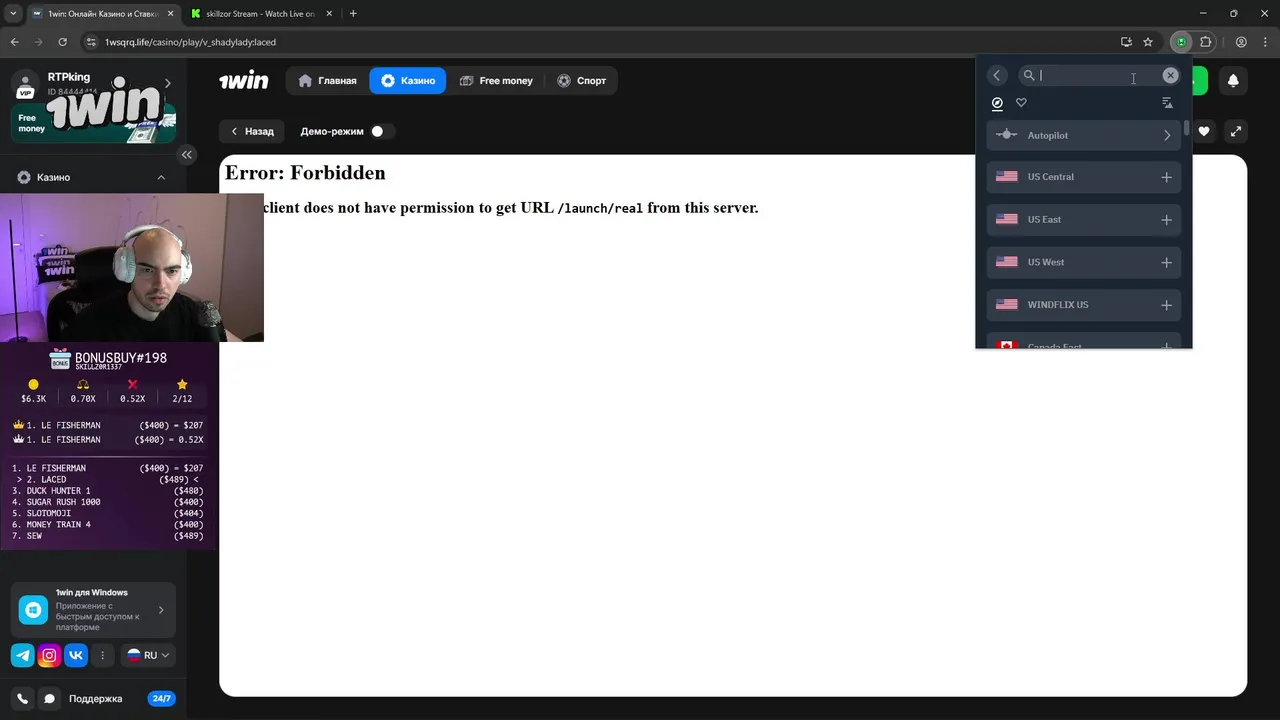
Task: Open the VK social link
Action: (x=76, y=655)
